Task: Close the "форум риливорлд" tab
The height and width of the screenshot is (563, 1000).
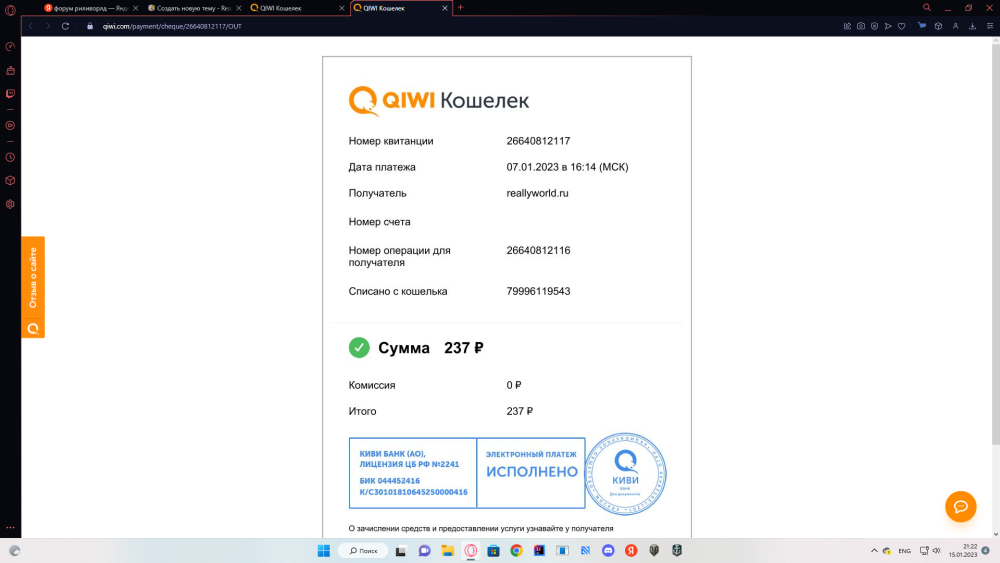Action: [x=136, y=8]
